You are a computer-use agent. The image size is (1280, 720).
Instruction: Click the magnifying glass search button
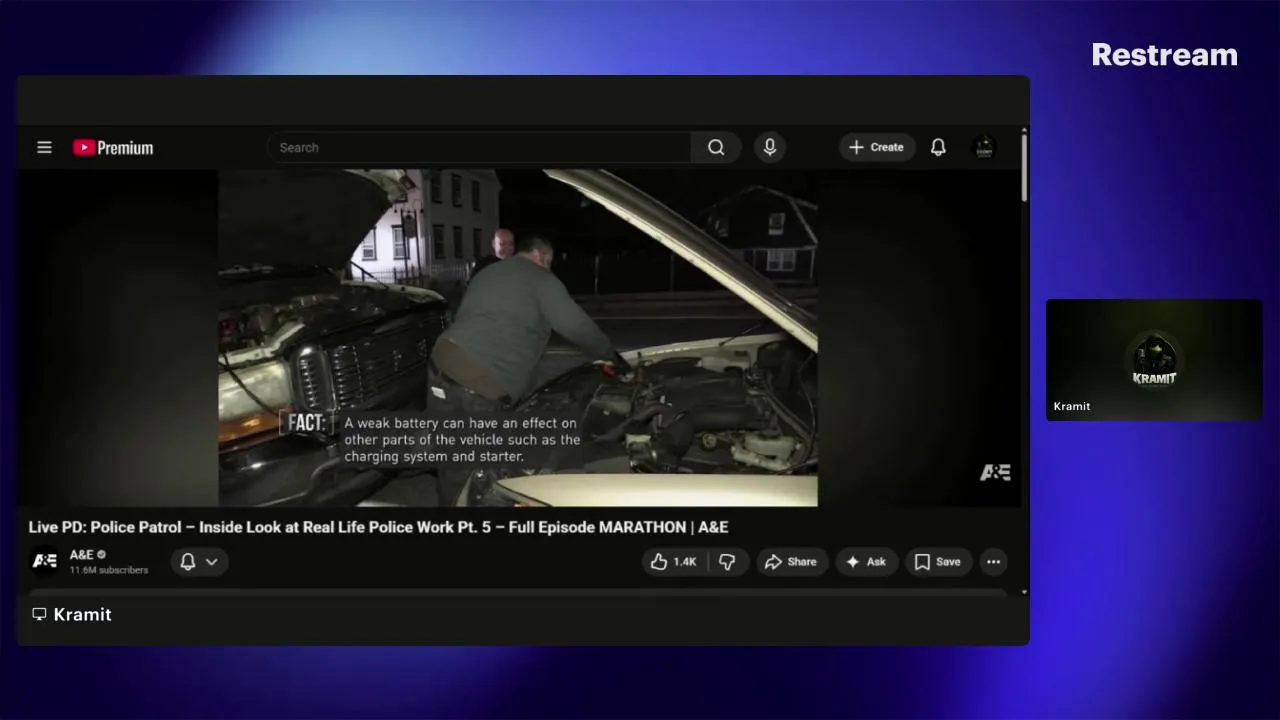click(x=716, y=147)
